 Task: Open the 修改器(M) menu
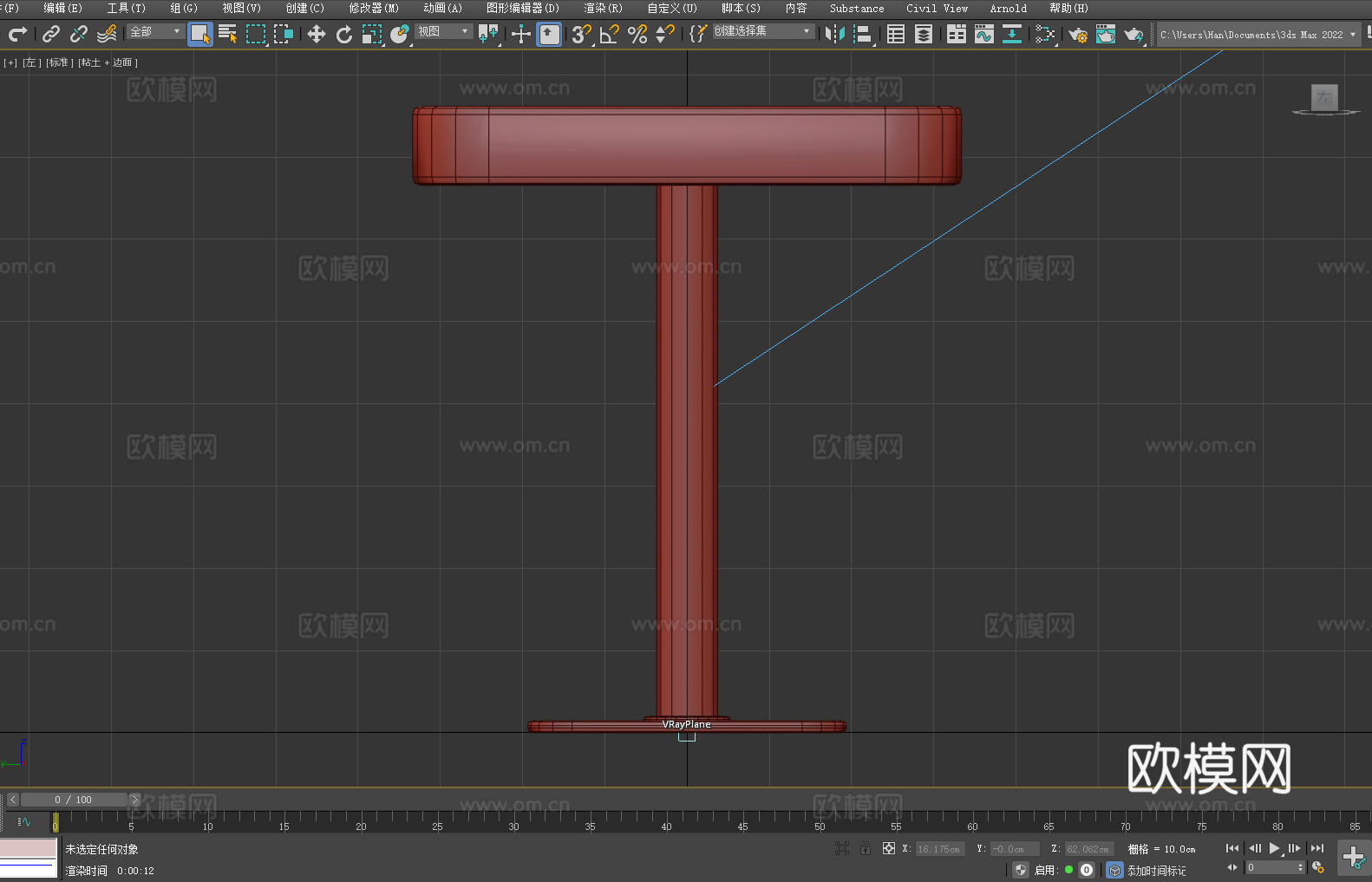point(374,9)
